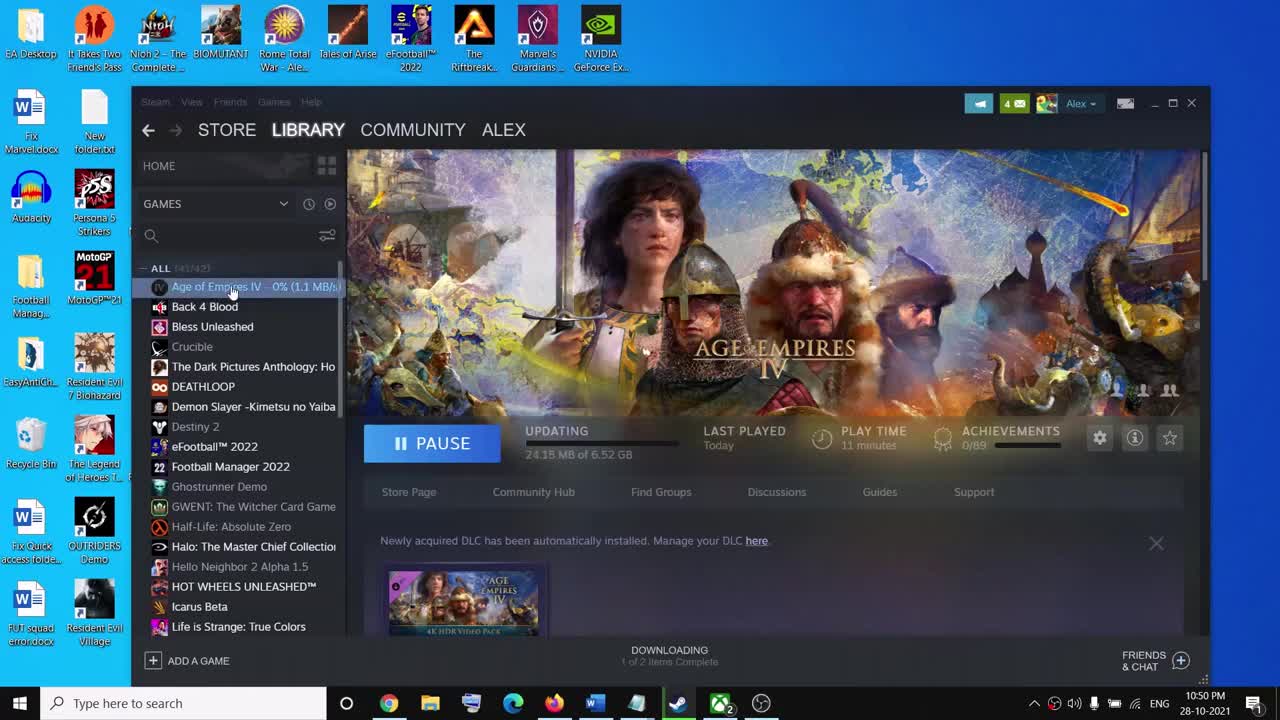The width and height of the screenshot is (1280, 720).
Task: Open the COMMUNITY tab
Action: tap(413, 130)
